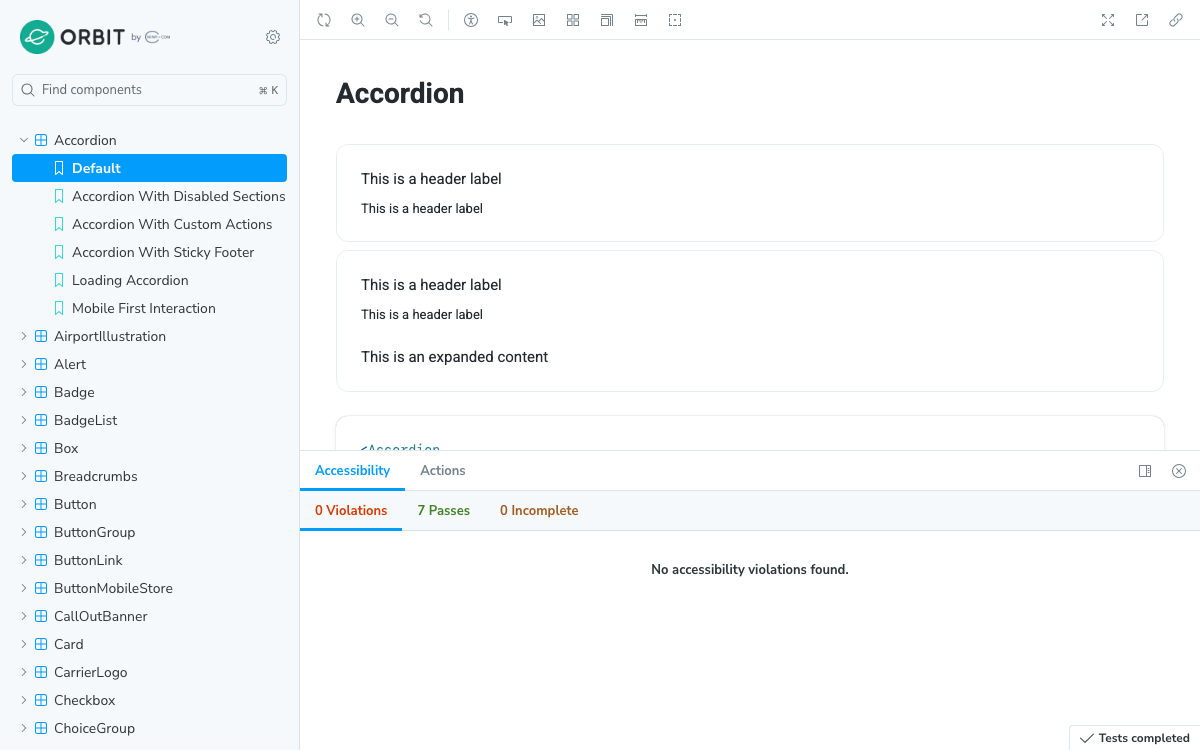Show the 0 Incomplete tab
This screenshot has height=750, width=1200.
(539, 511)
